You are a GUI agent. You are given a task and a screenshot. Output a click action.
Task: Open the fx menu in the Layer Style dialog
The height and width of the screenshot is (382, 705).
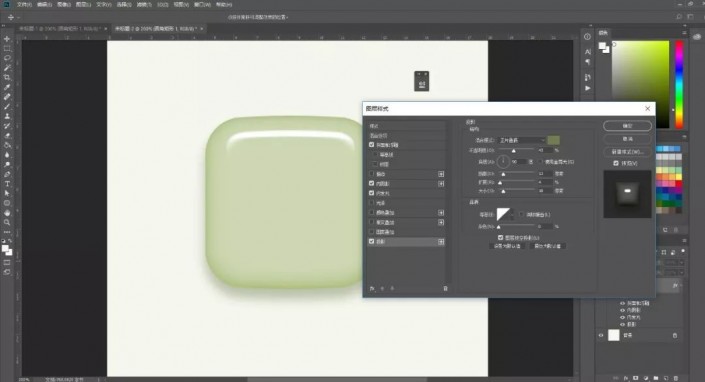coord(372,289)
